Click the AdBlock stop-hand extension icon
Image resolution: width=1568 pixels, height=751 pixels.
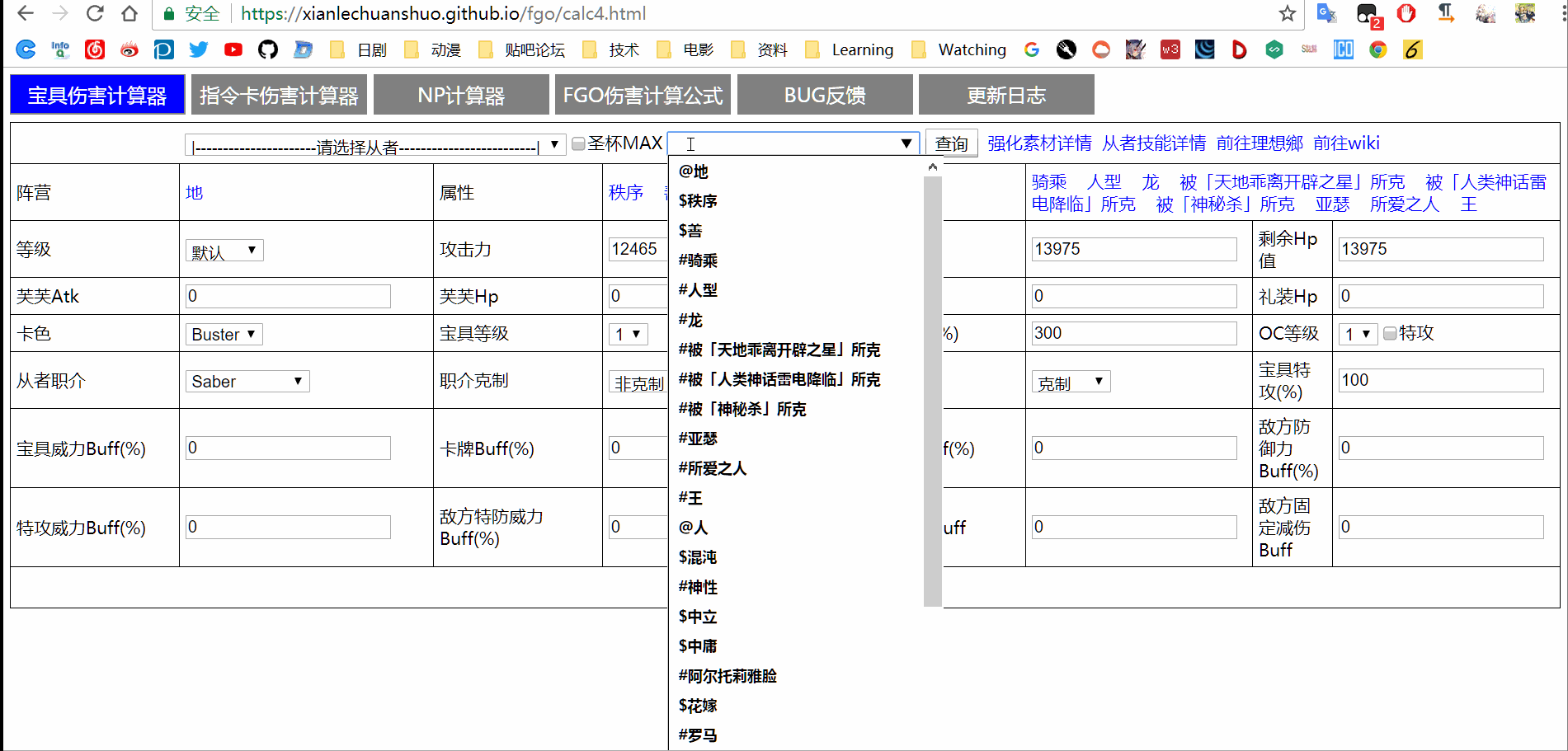pyautogui.click(x=1406, y=14)
